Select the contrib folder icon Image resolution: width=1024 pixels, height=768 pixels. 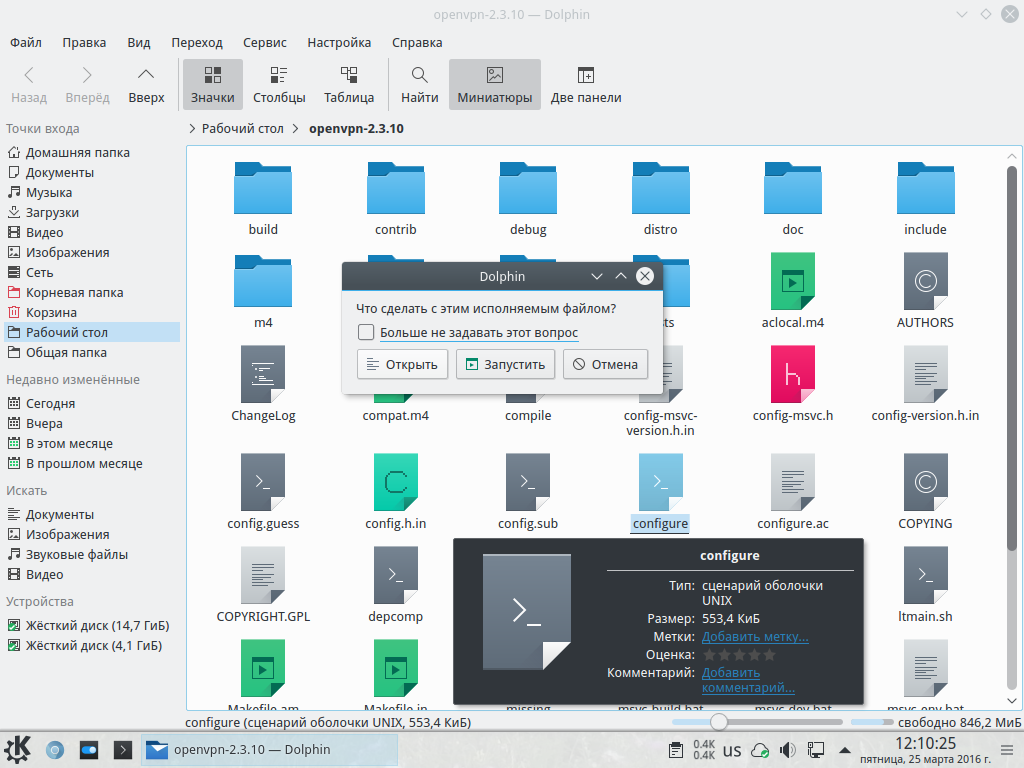[396, 188]
